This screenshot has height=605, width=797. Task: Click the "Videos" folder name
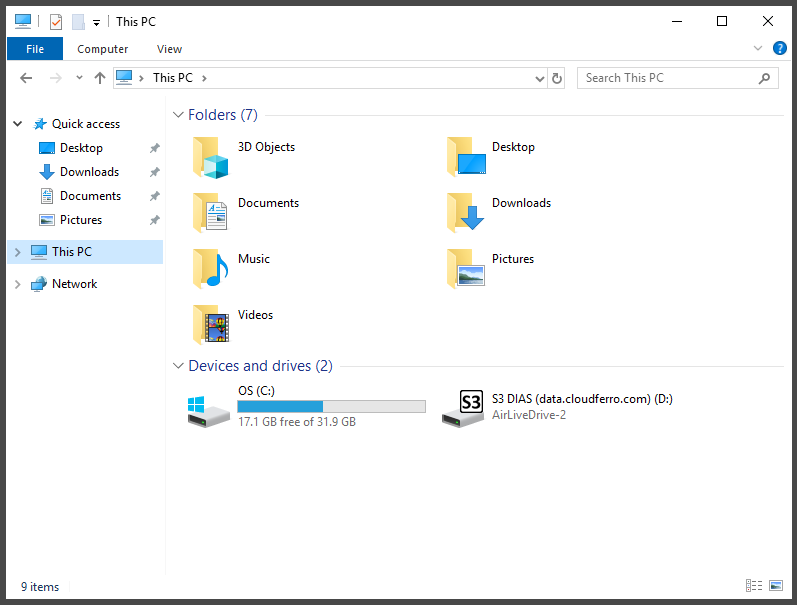point(255,315)
